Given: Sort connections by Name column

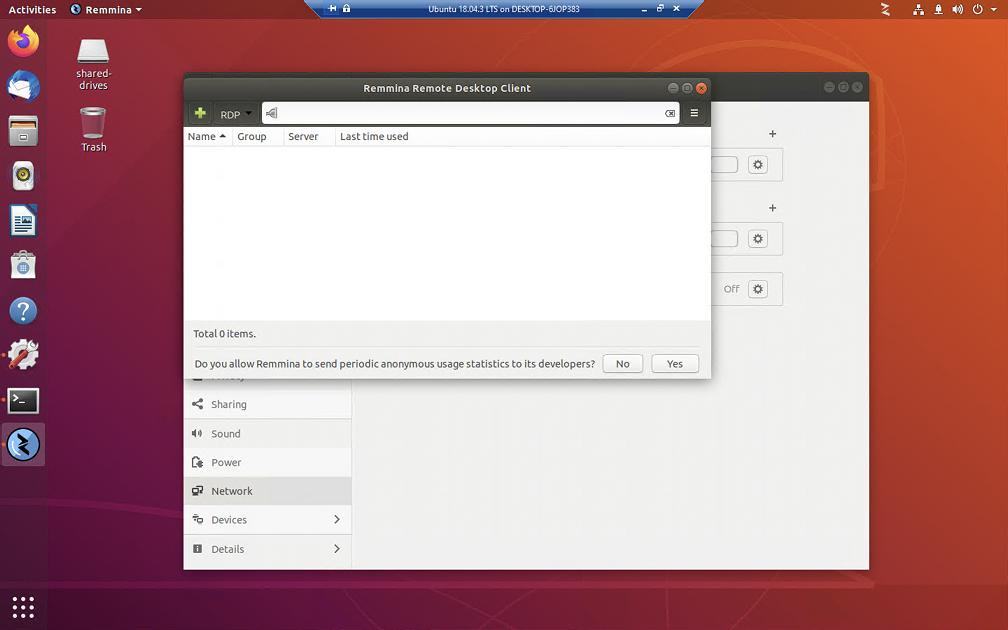Looking at the screenshot, I should pyautogui.click(x=207, y=136).
